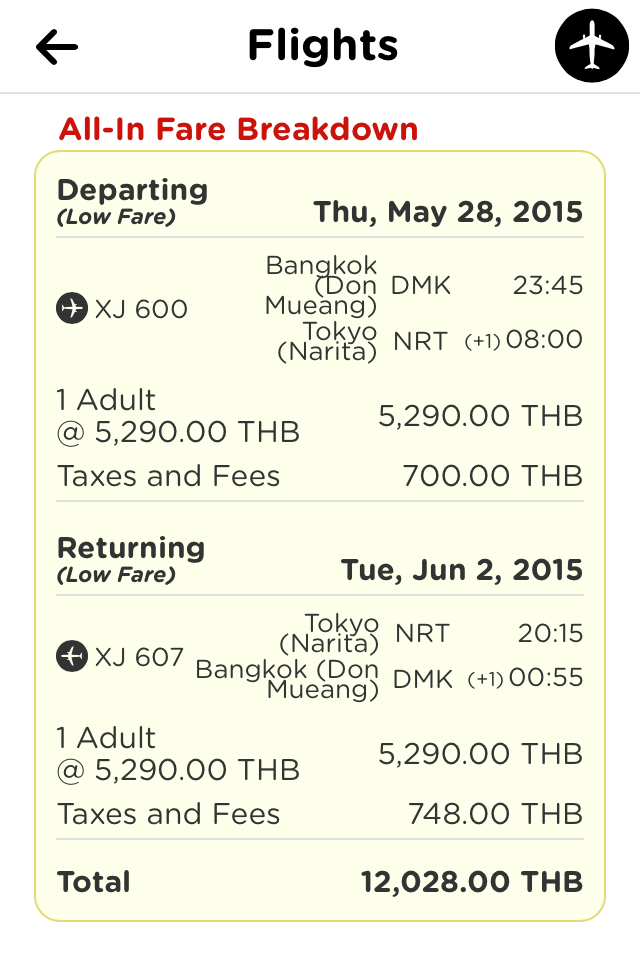Tap arrival time 08:00 at NRT
Viewport: 640px width, 960px height.
544,339
